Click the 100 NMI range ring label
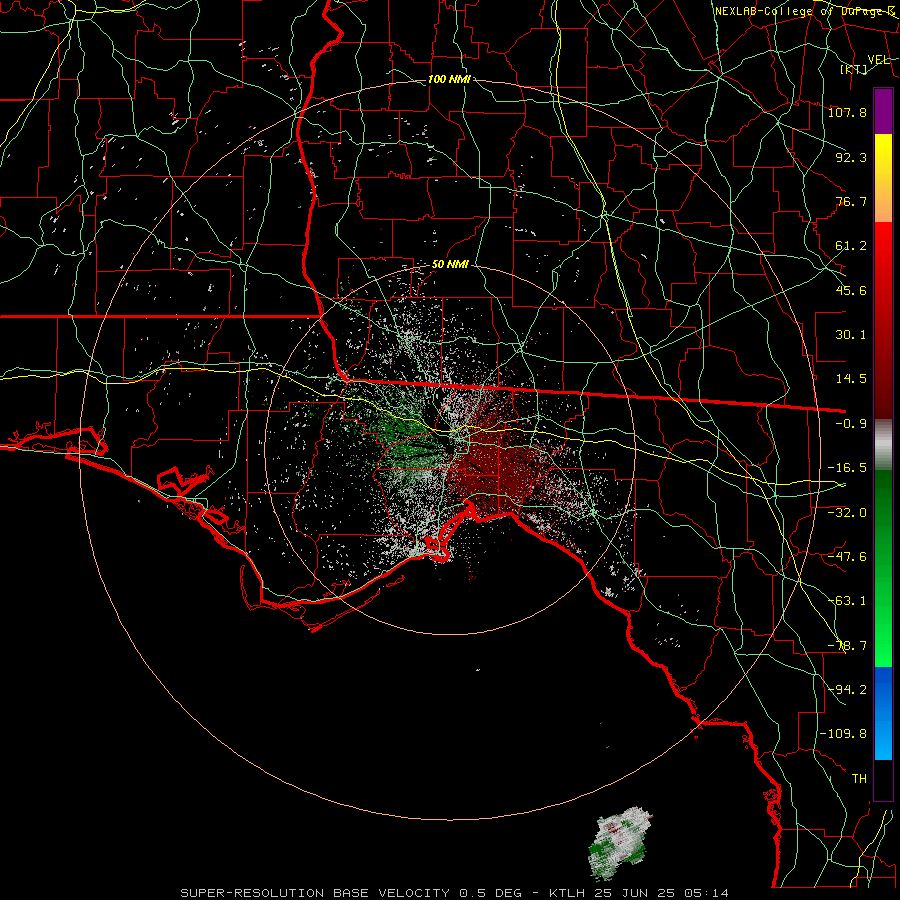The height and width of the screenshot is (900, 900). click(449, 79)
